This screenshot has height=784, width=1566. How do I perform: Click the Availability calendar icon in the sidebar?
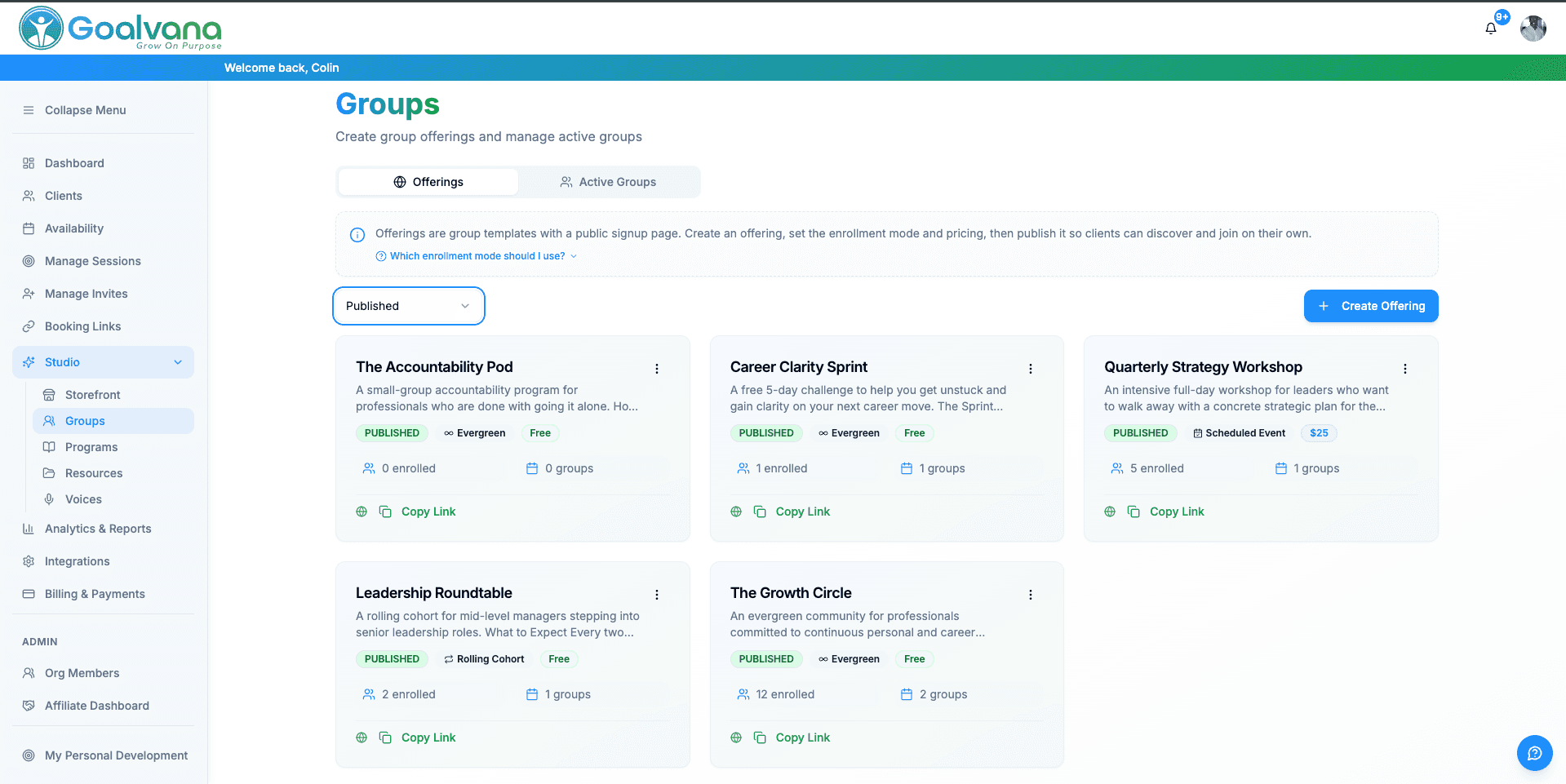pos(29,228)
